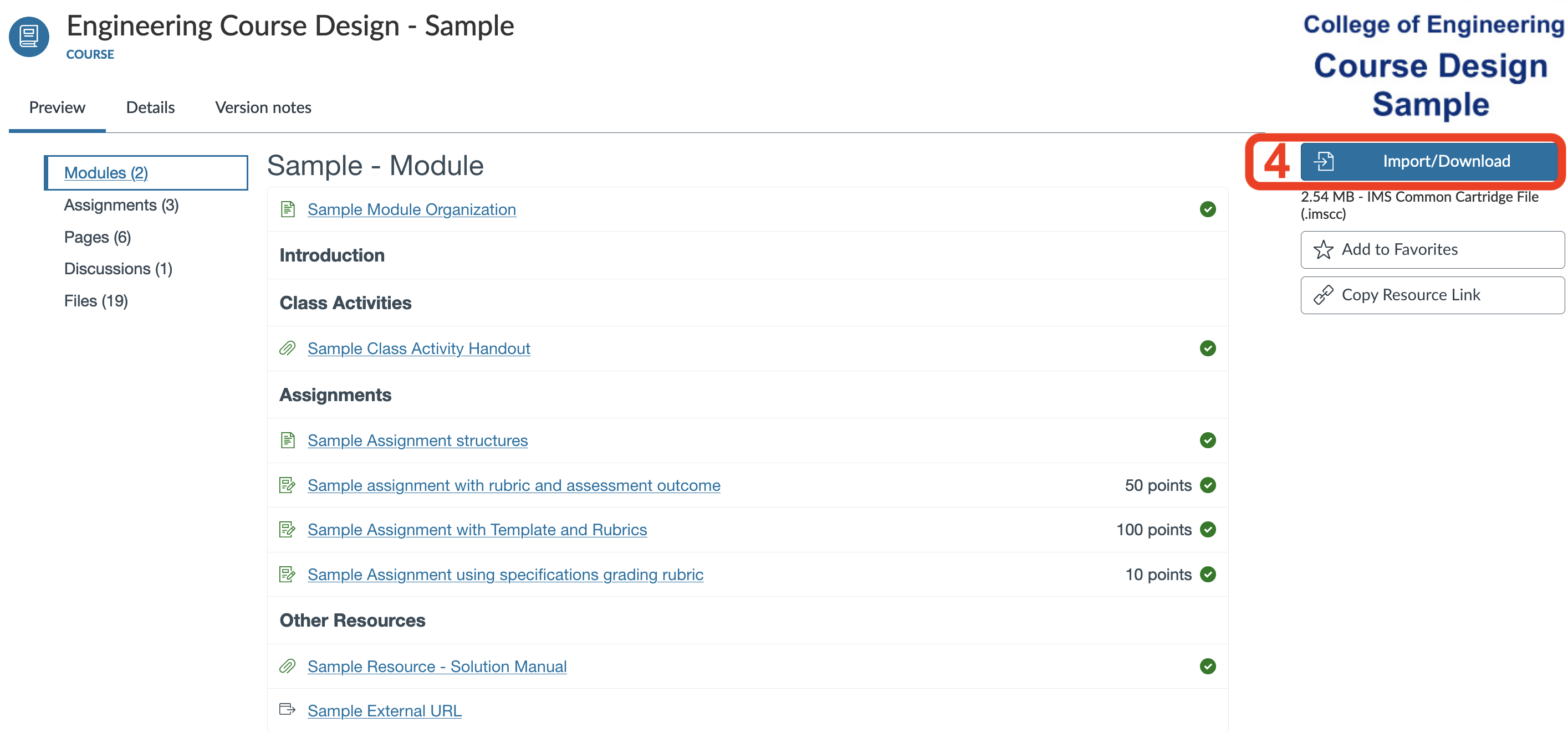Switch to the Version notes tab
The width and height of the screenshot is (1568, 733).
(x=263, y=107)
